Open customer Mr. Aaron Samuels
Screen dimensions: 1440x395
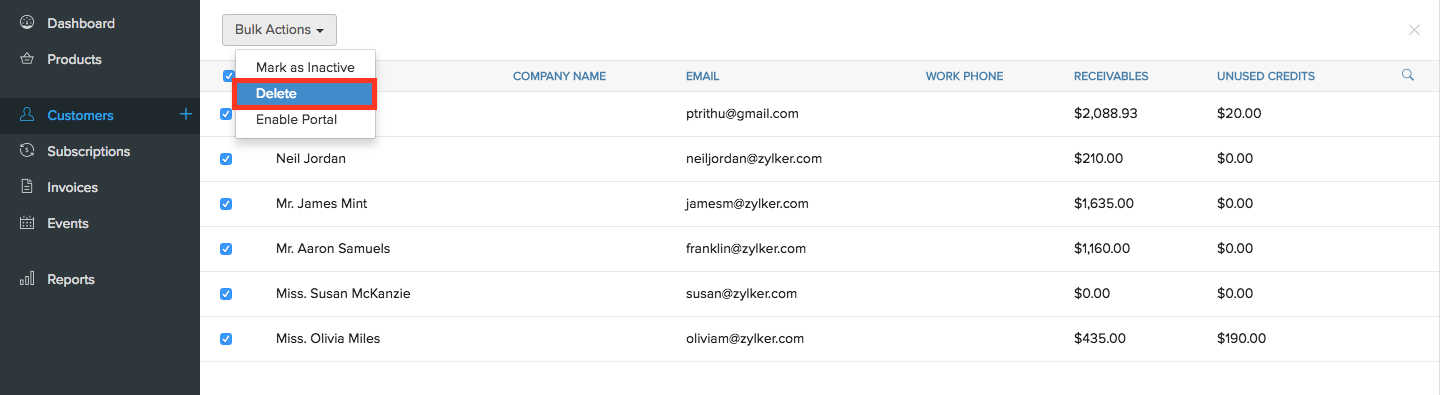(x=333, y=248)
